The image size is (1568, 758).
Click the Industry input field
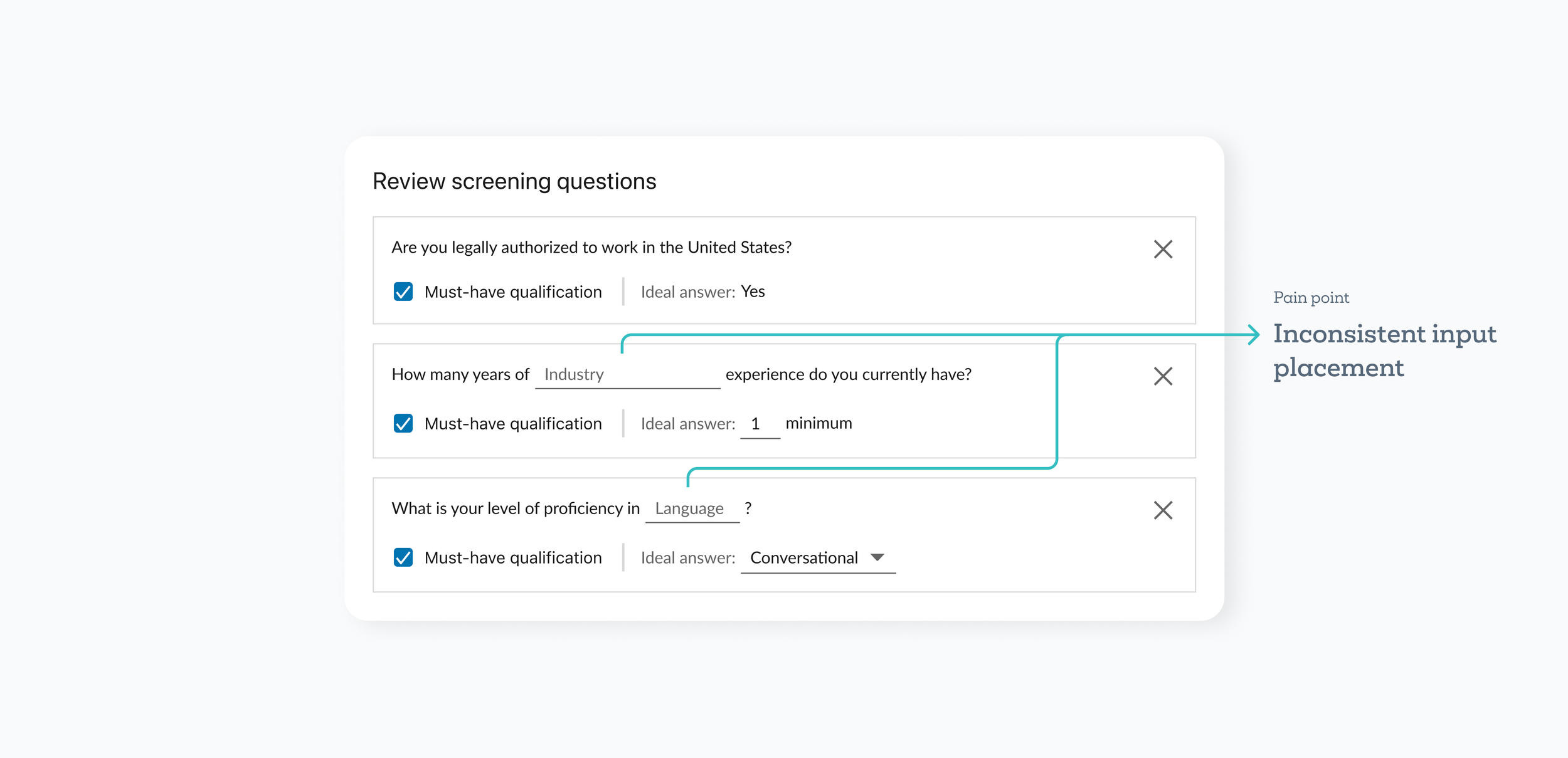point(627,374)
